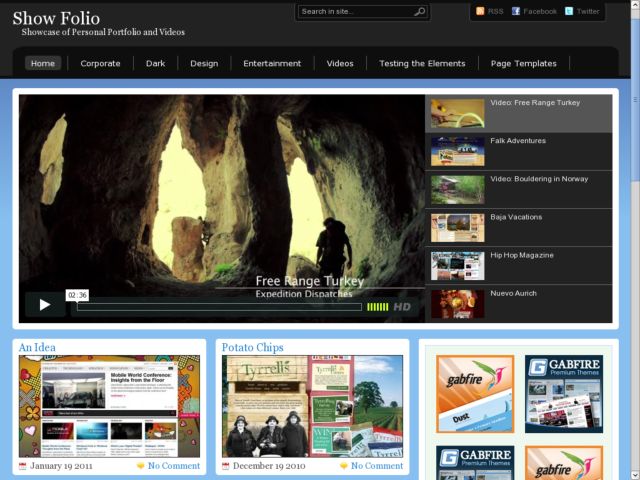Go to the Dark category
This screenshot has height=480, width=640.
[156, 63]
